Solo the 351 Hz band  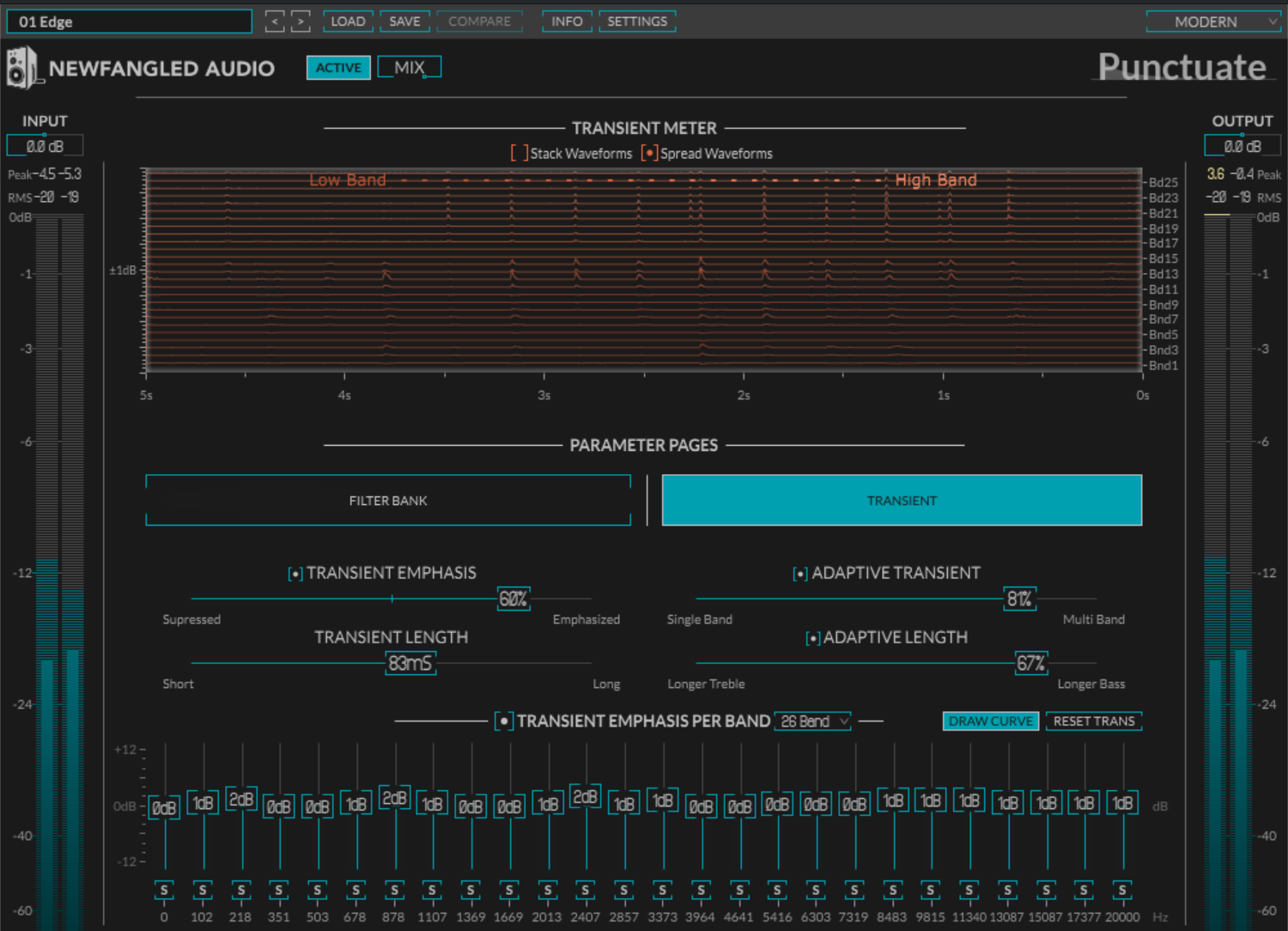coord(279,891)
